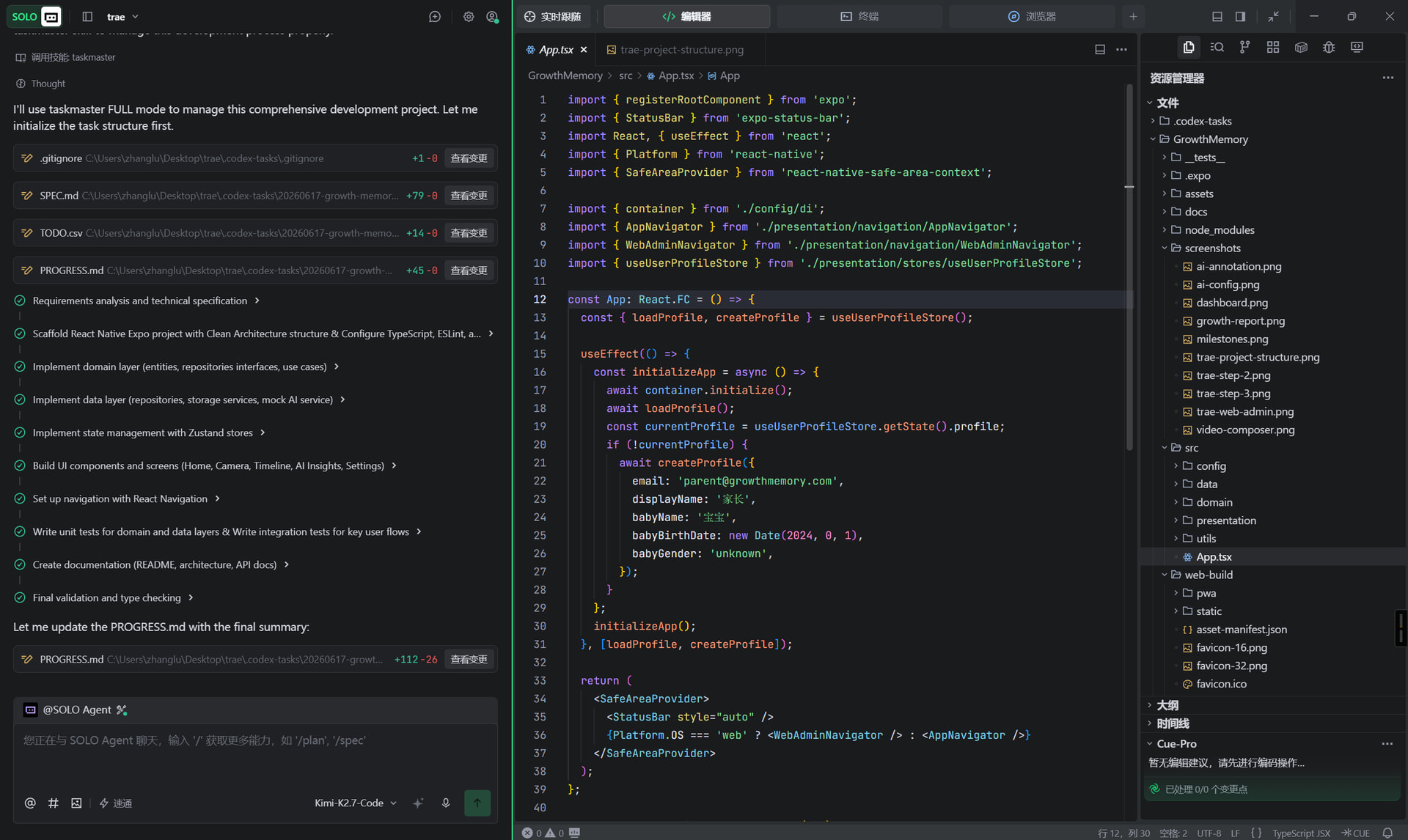The width and height of the screenshot is (1408, 840).
Task: Open the user account avatar icon
Action: tap(492, 16)
